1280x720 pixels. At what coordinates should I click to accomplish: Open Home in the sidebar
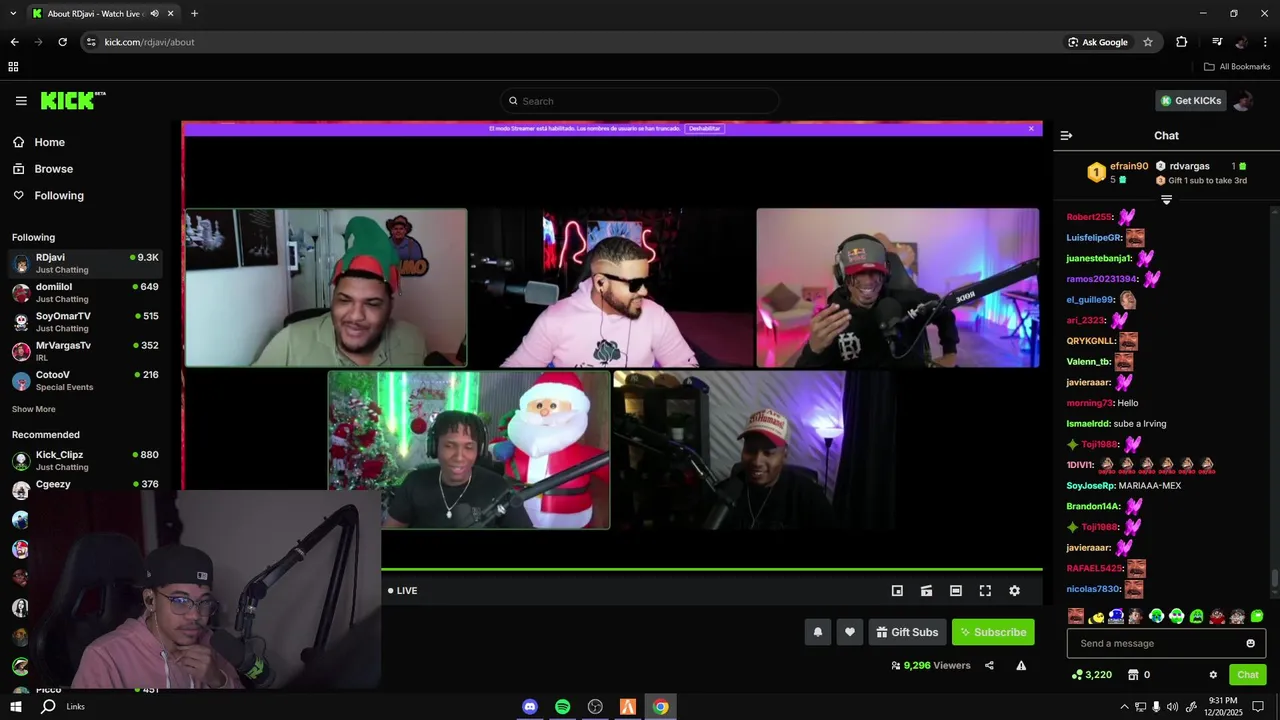(x=49, y=142)
